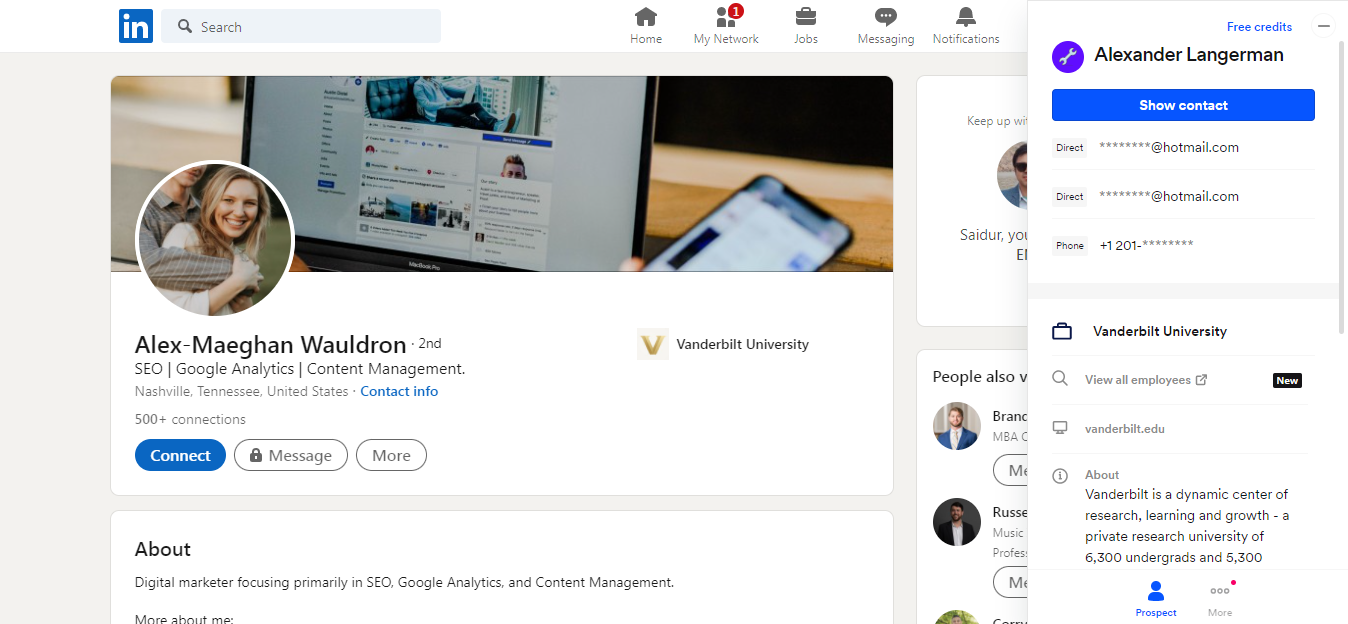Click the Alex-Maeghan Wauldron name heading
Screen dimensions: 1348x624
(x=270, y=345)
